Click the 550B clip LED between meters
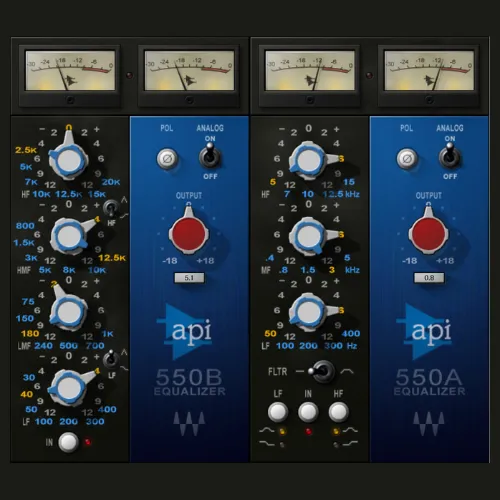This screenshot has width=500, height=500. point(129,75)
